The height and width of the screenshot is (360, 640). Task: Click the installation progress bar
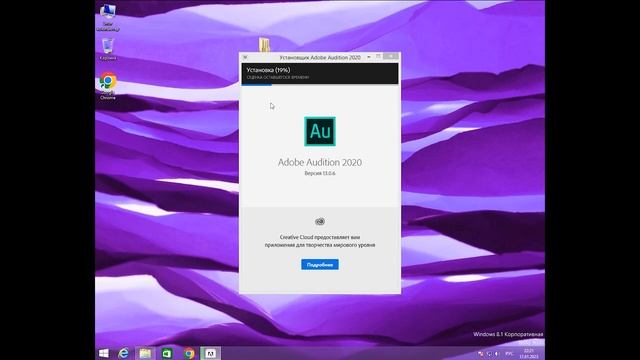point(320,85)
